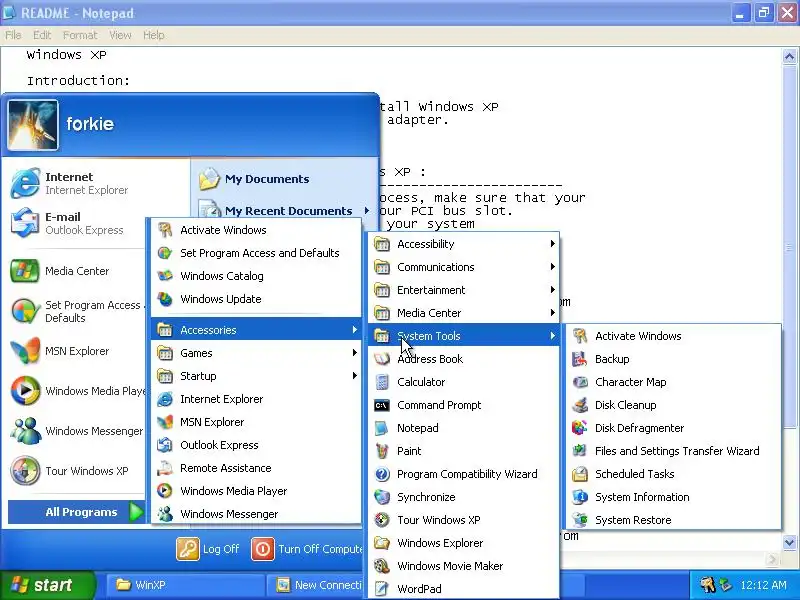Launch Media Center from start menu
The height and width of the screenshot is (600, 800).
[x=77, y=271]
